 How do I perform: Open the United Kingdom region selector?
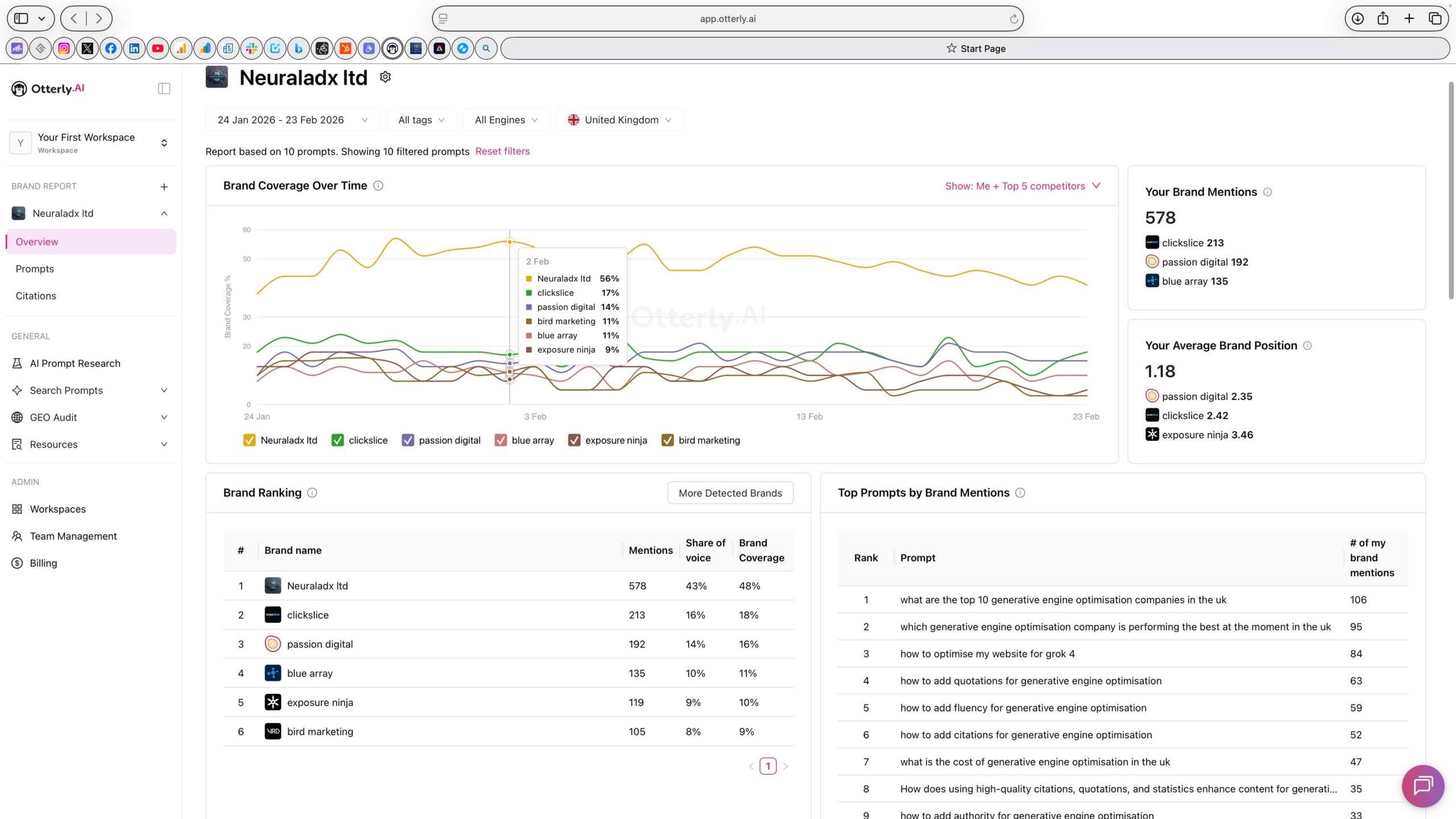pos(619,119)
